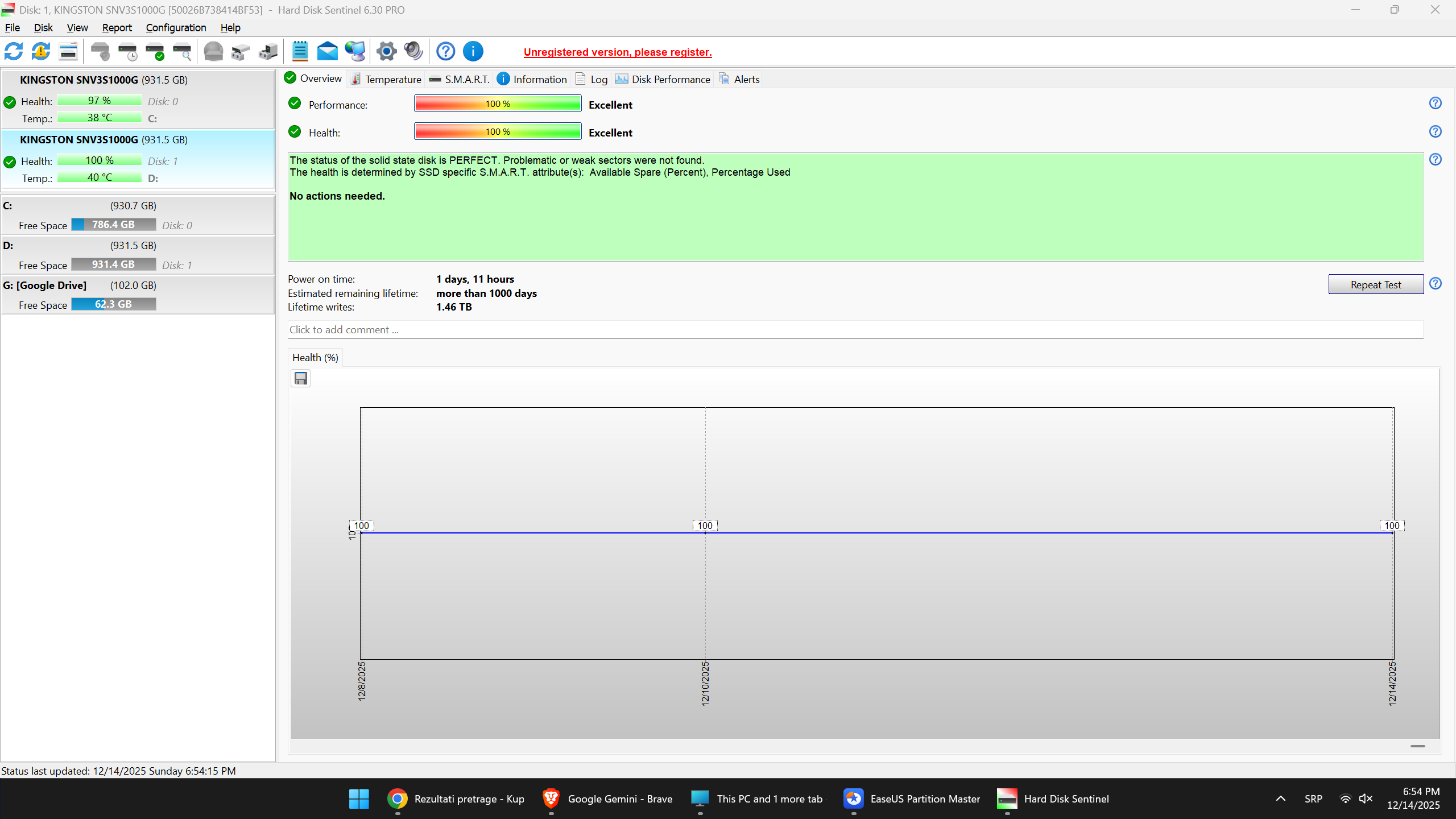Click the save graph floppy disk icon

pyautogui.click(x=301, y=378)
